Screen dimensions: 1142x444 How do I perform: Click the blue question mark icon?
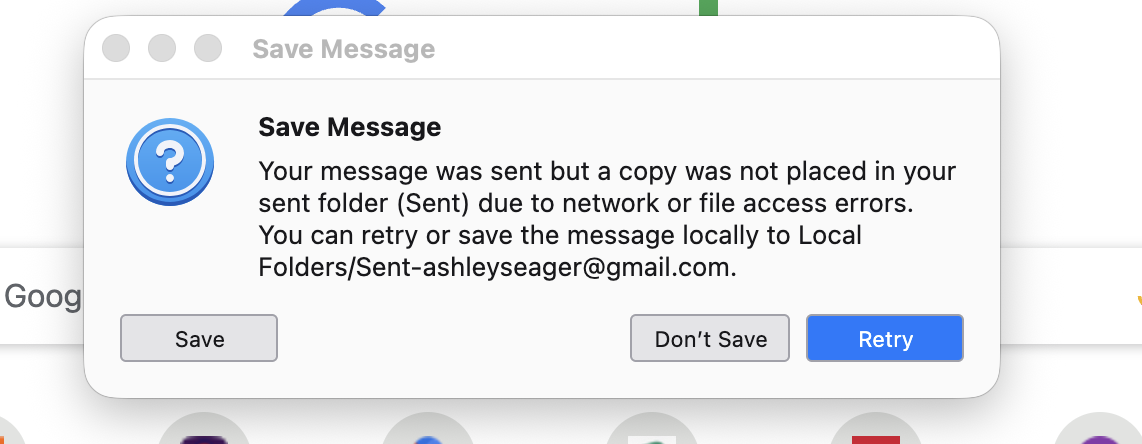[x=170, y=160]
